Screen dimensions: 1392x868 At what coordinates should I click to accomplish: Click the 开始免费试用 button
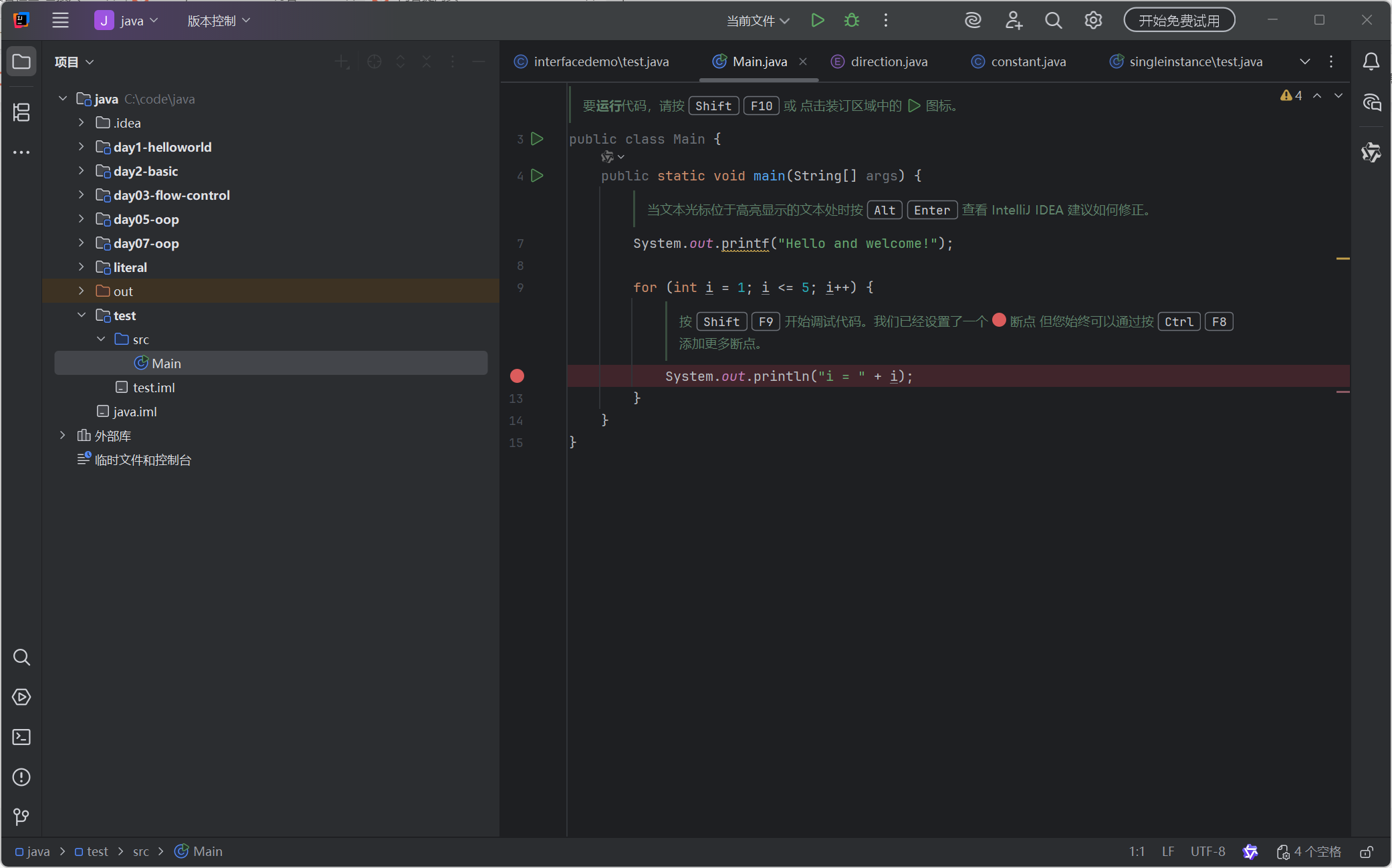[1179, 21]
